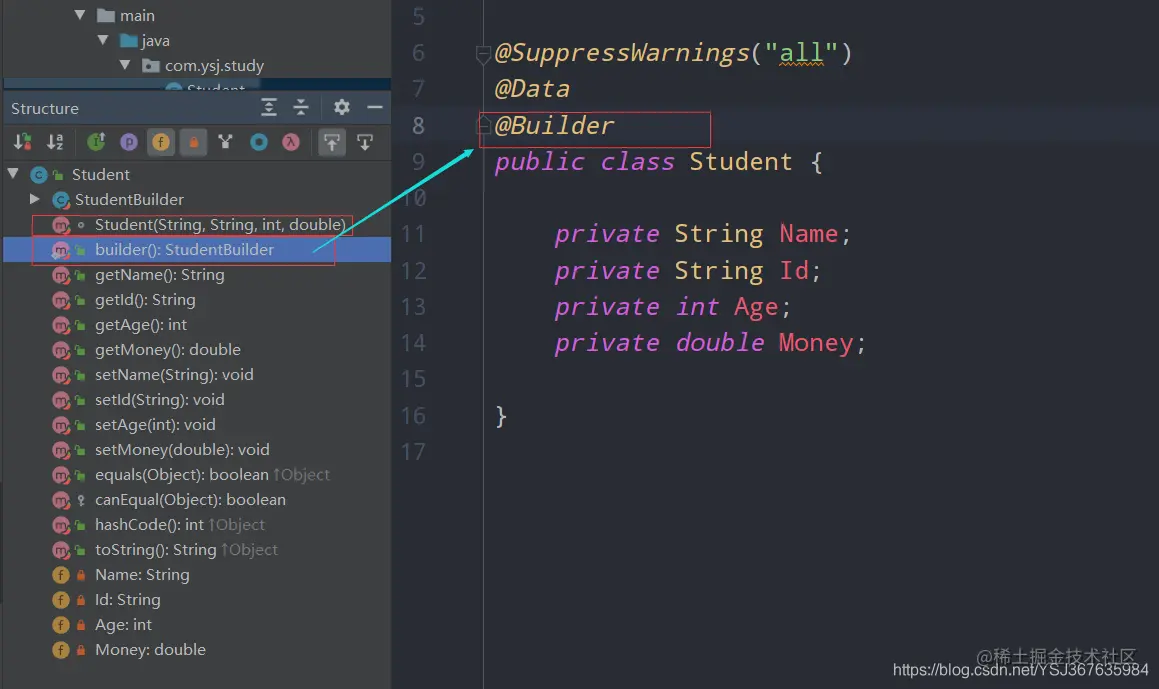Hide the Structure tool window

375,107
